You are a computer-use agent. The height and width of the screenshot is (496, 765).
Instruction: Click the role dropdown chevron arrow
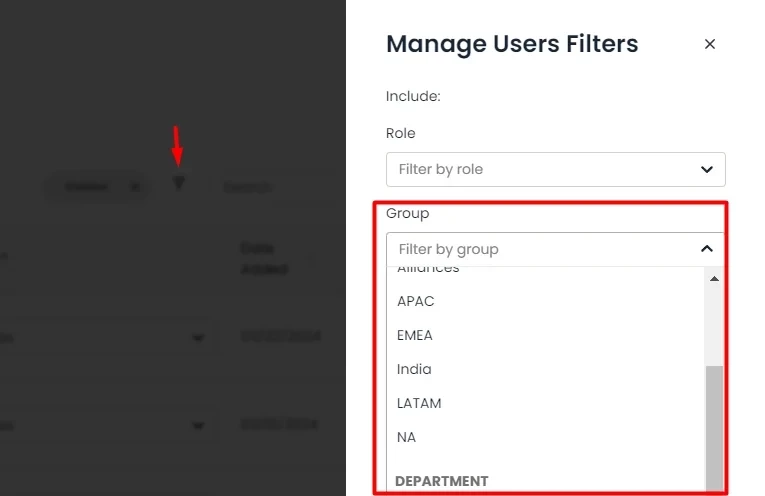point(707,169)
